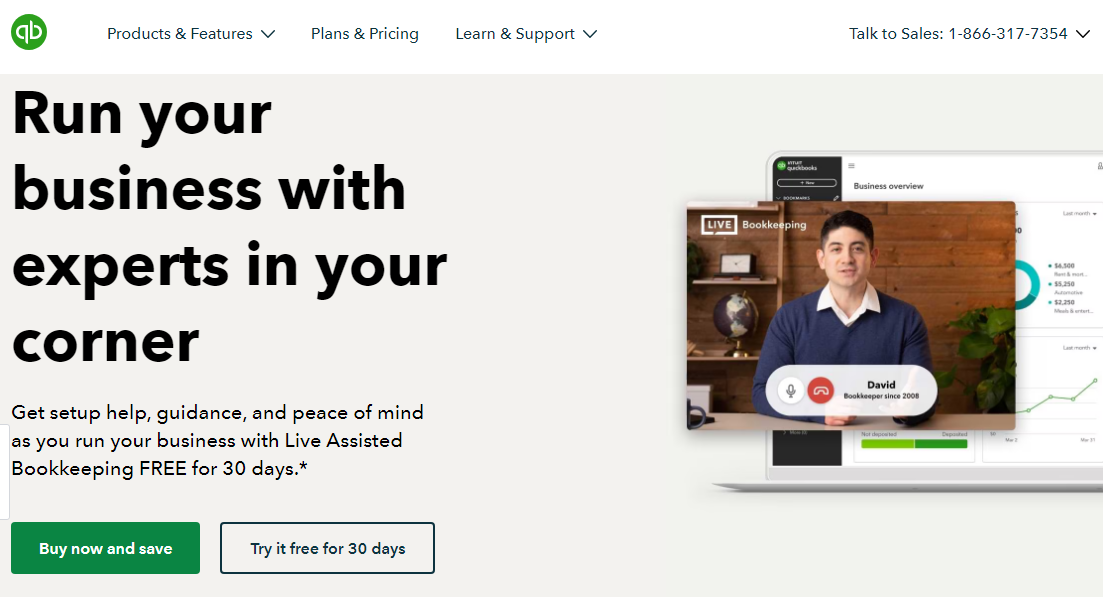Click the Business overview heading in the laptop screen
Screen dimensions: 1103x597
coord(888,186)
